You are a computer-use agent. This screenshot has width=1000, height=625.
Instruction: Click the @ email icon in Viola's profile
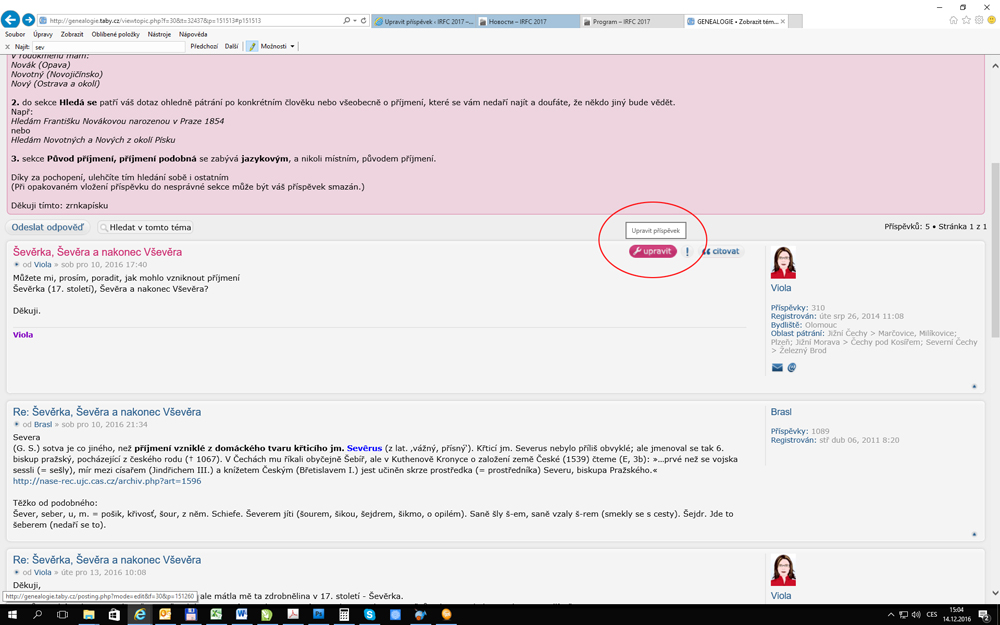click(x=791, y=368)
